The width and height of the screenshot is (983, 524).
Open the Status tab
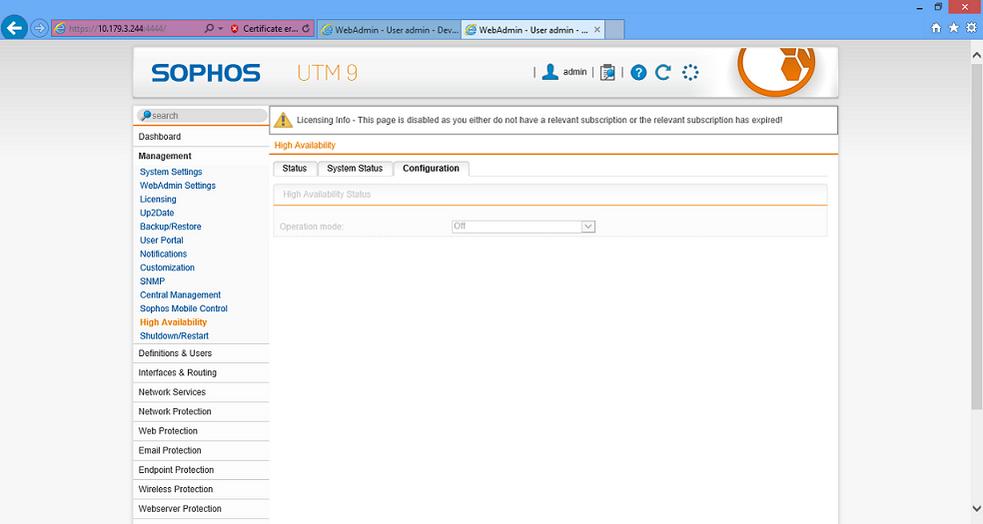click(x=295, y=169)
